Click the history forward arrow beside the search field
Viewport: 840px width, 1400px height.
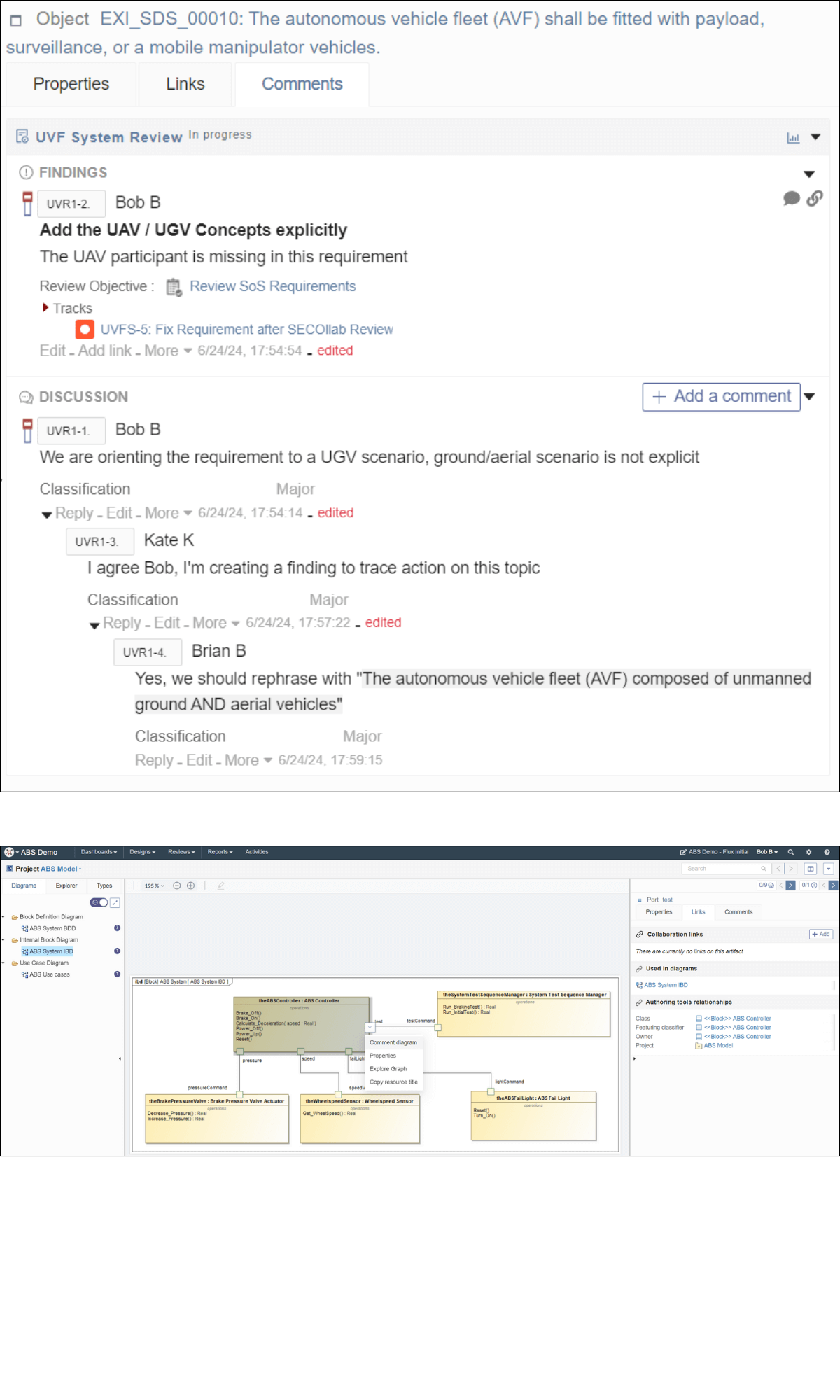click(791, 869)
